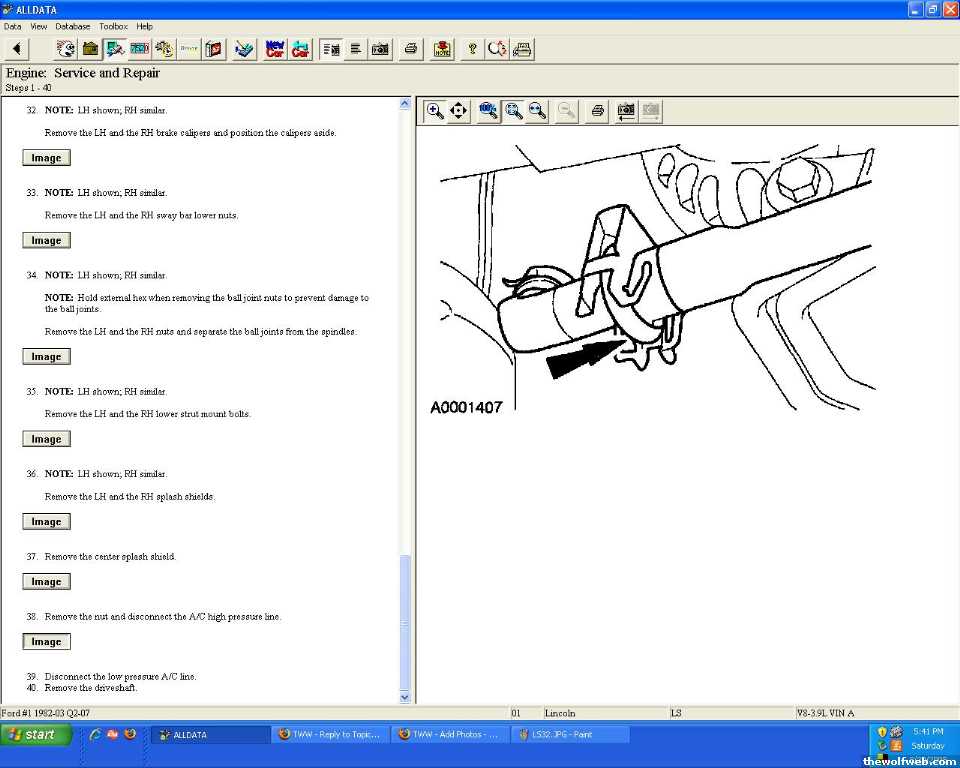This screenshot has width=960, height=768.
Task: Click scroll-up arrow of procedure text pane
Action: coord(405,104)
